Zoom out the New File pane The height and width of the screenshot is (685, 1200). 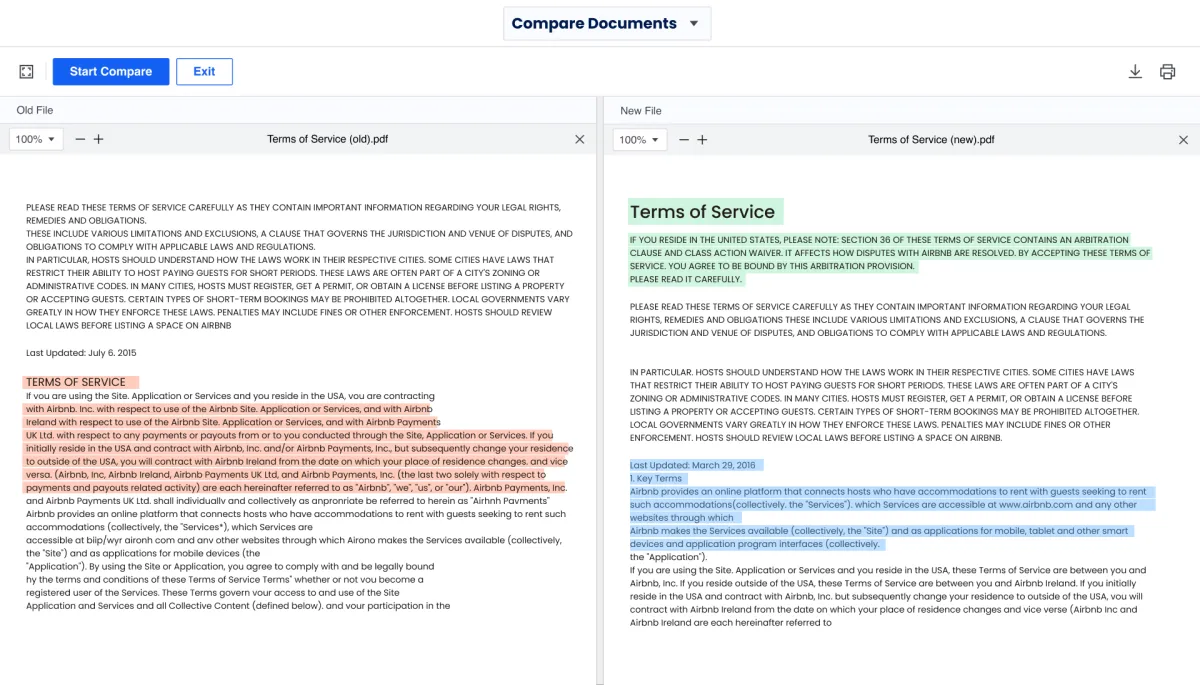click(684, 140)
